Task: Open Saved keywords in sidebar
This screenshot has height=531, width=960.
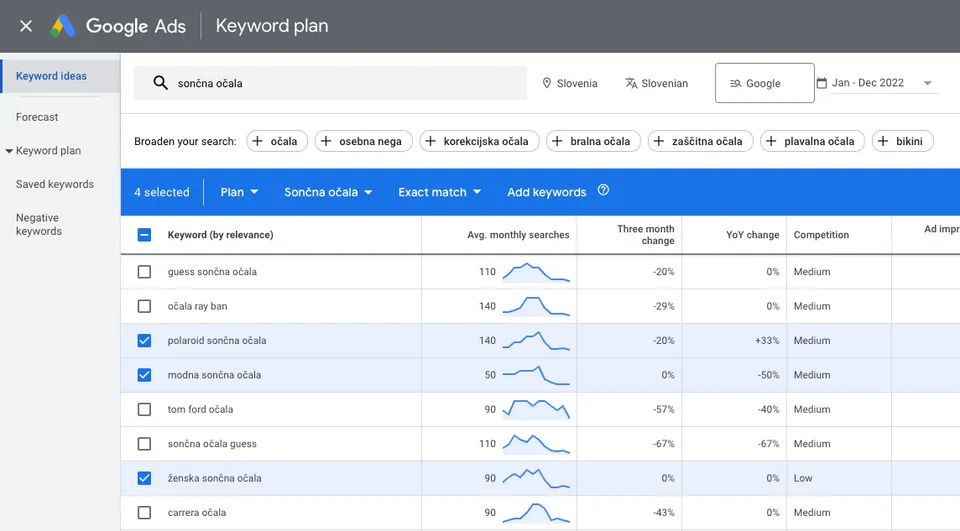Action: point(54,184)
